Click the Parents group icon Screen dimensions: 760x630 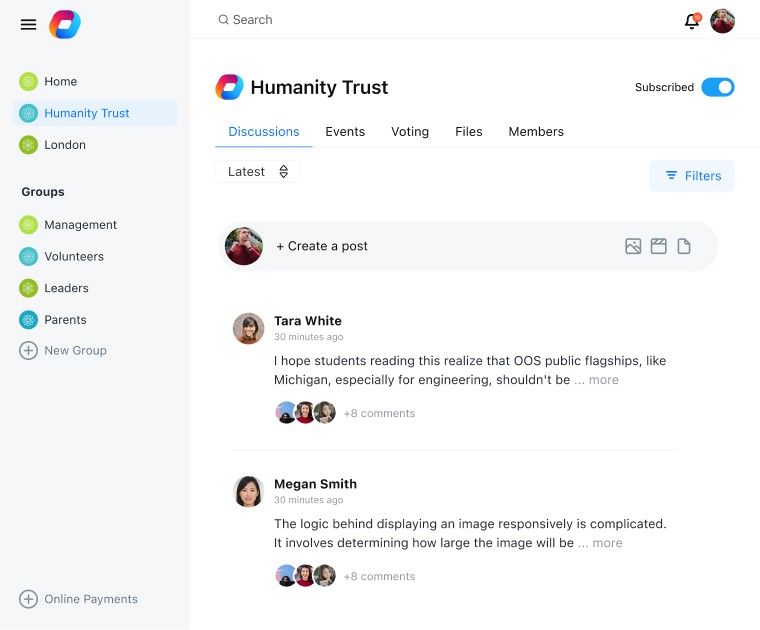pyautogui.click(x=28, y=320)
